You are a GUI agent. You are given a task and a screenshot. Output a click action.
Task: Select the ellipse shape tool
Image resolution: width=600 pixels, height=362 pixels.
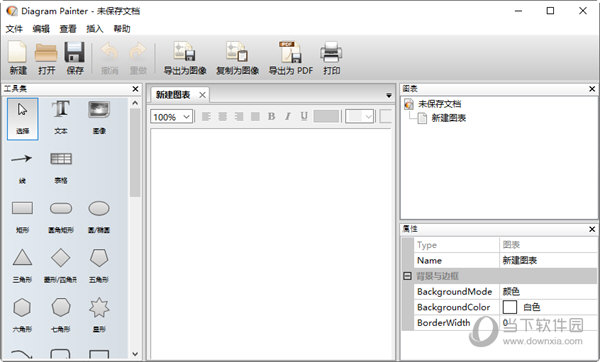(99, 208)
